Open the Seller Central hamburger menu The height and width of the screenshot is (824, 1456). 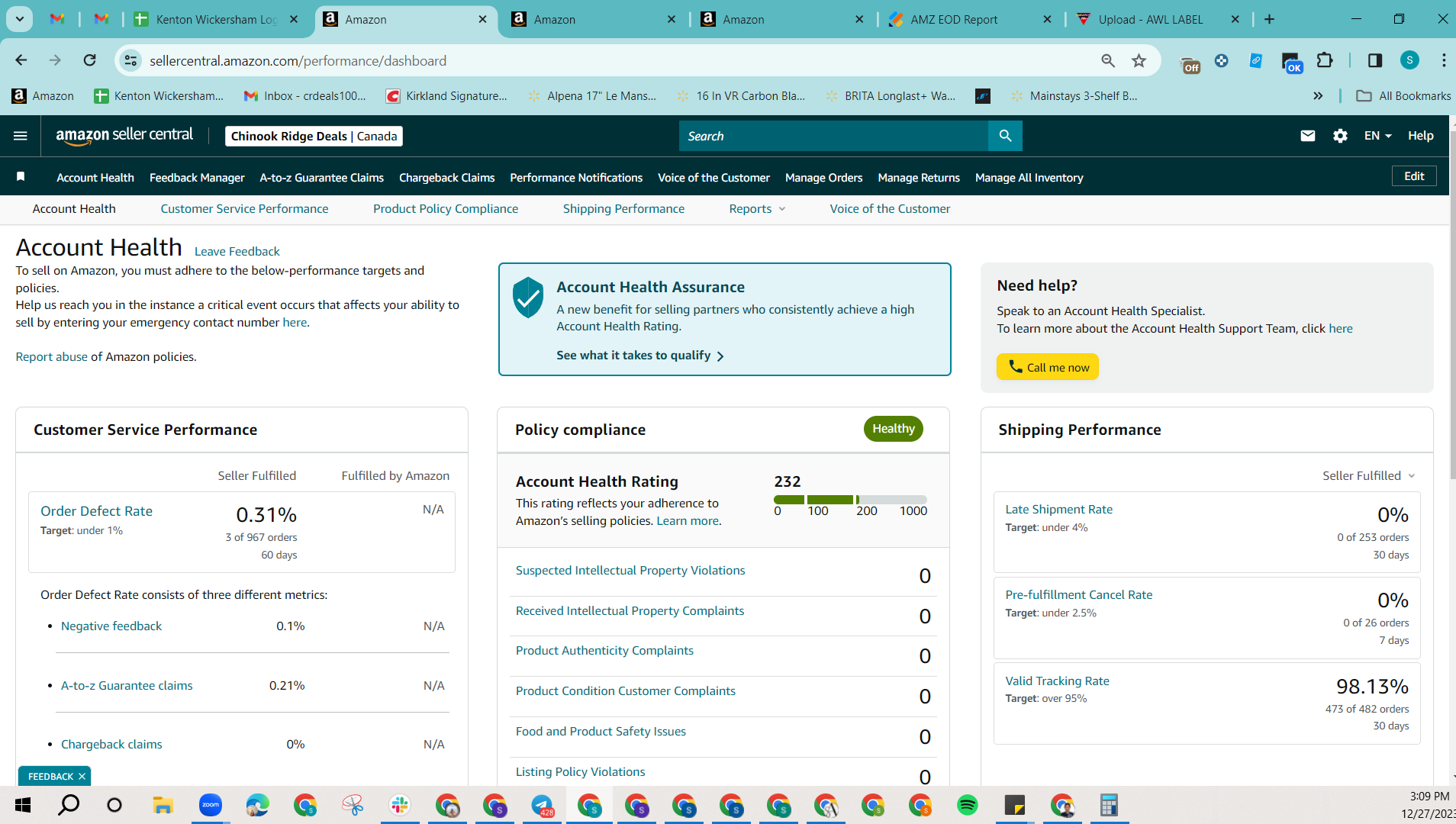(21, 136)
